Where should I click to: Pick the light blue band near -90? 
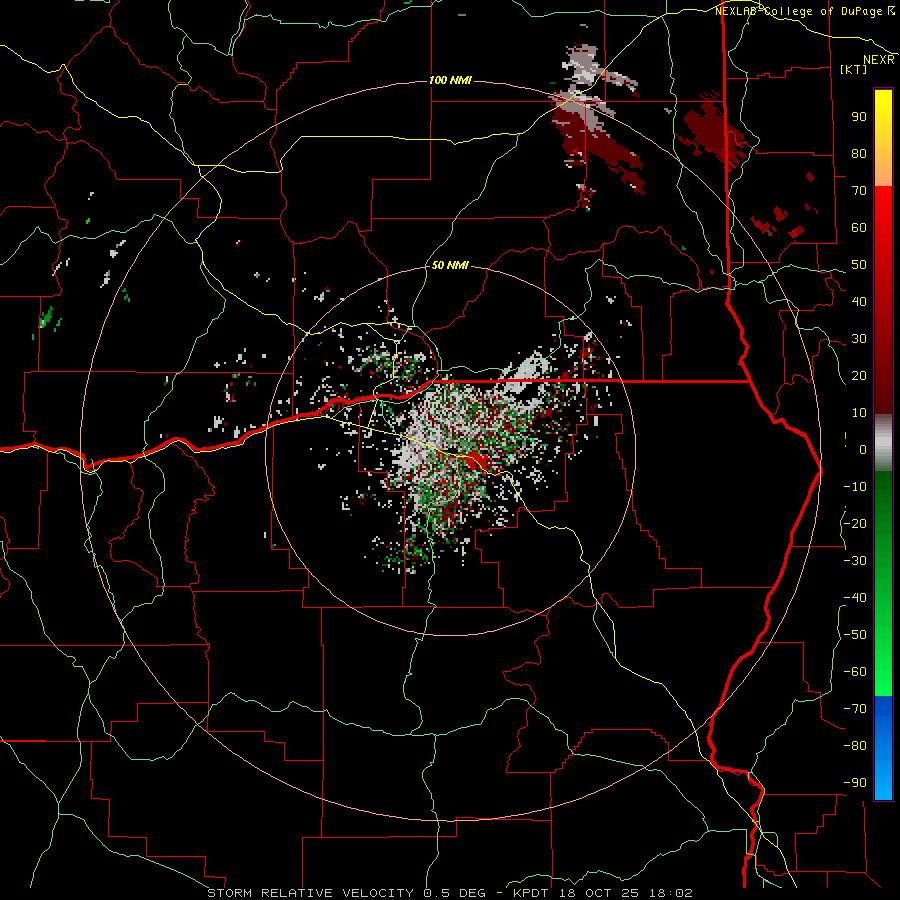coord(883,778)
